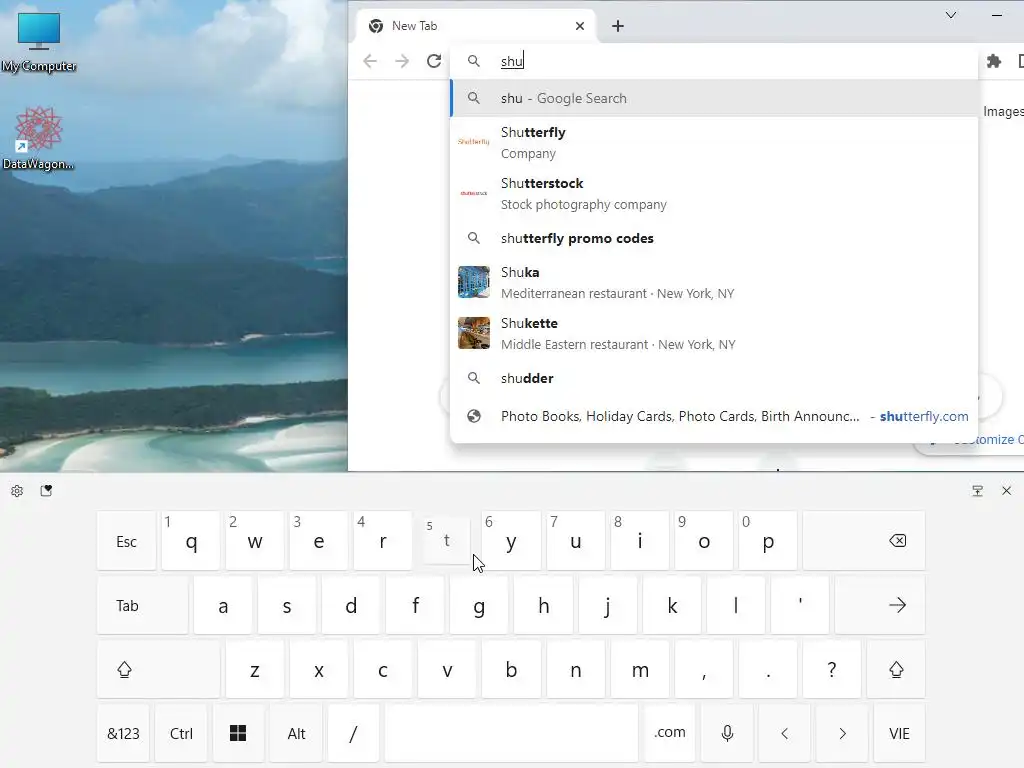Close the New Tab tab
This screenshot has width=1024, height=768.
pos(580,26)
